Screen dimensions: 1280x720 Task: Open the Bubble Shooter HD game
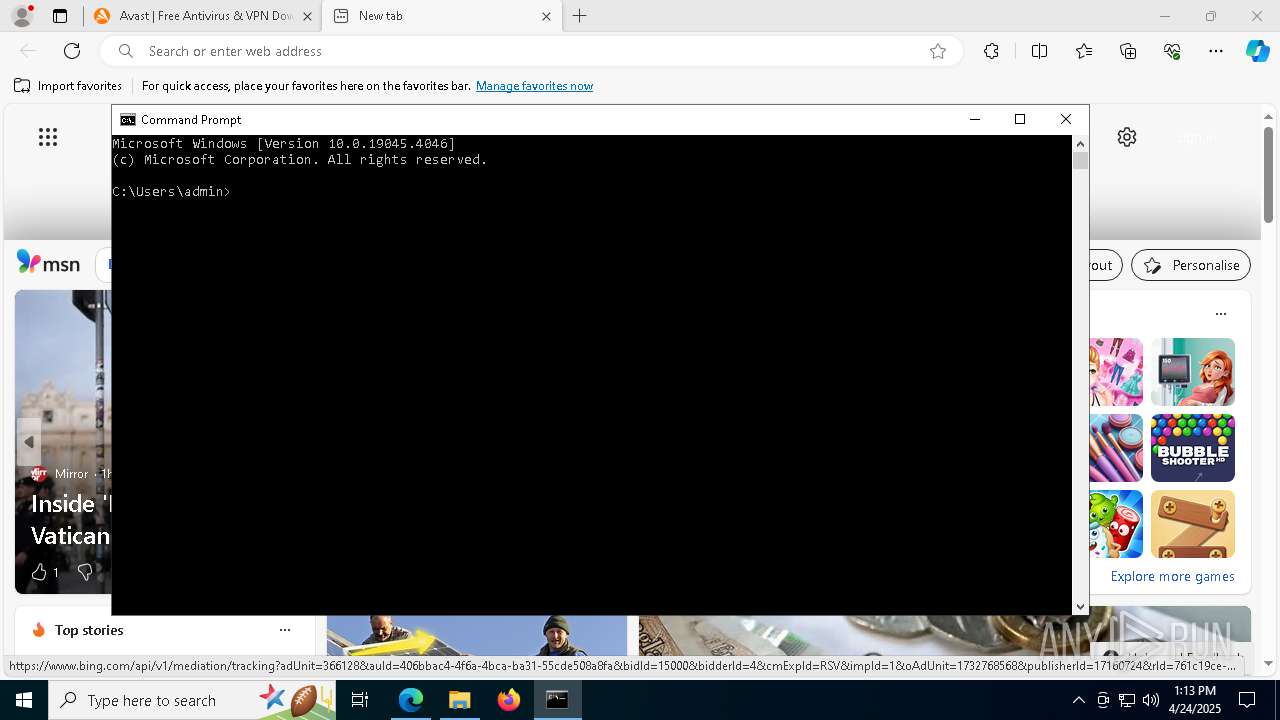[1193, 448]
